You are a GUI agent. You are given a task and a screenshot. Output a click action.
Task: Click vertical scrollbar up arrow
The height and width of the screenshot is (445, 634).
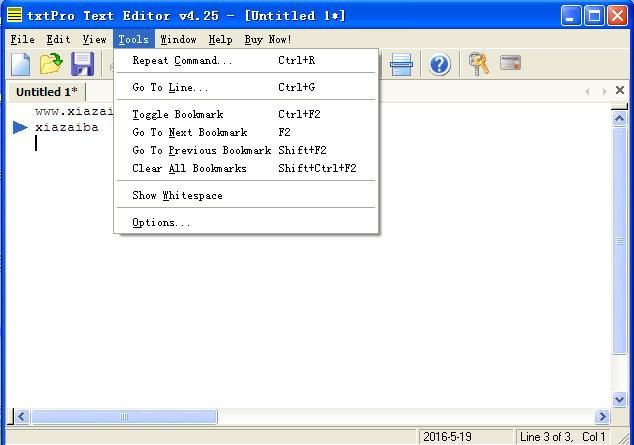point(619,119)
